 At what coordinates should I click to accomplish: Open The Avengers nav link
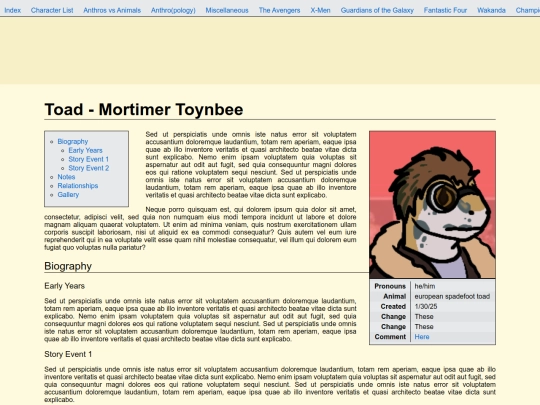click(279, 10)
